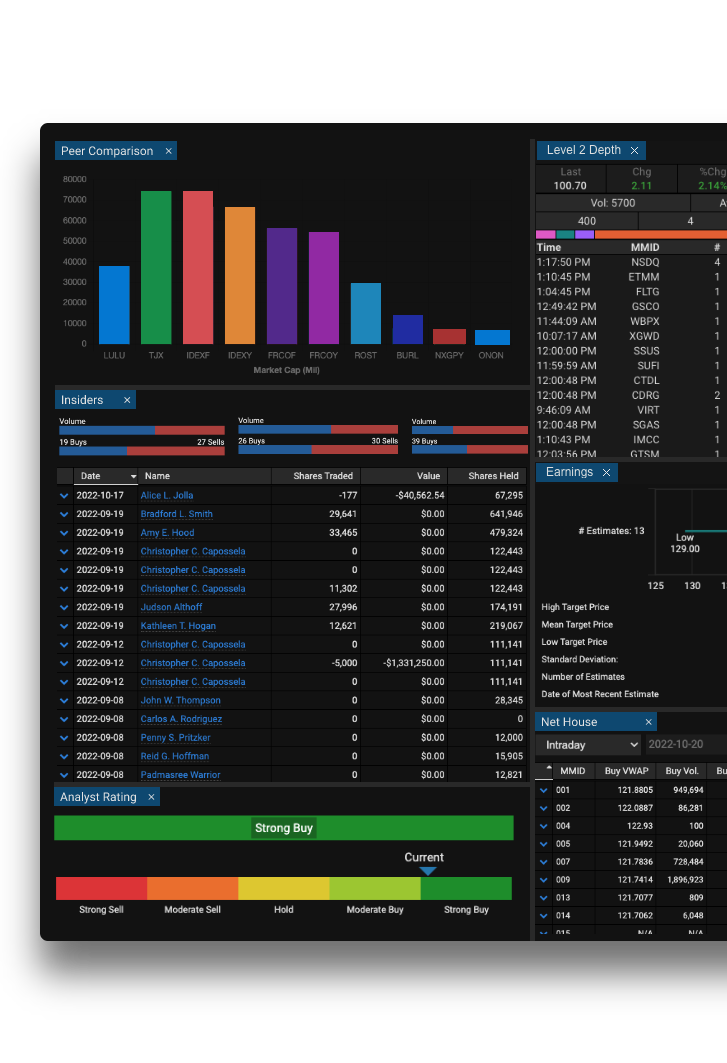727x1063 pixels.
Task: Open Reid G. Hoffman insider link
Action: (x=175, y=756)
